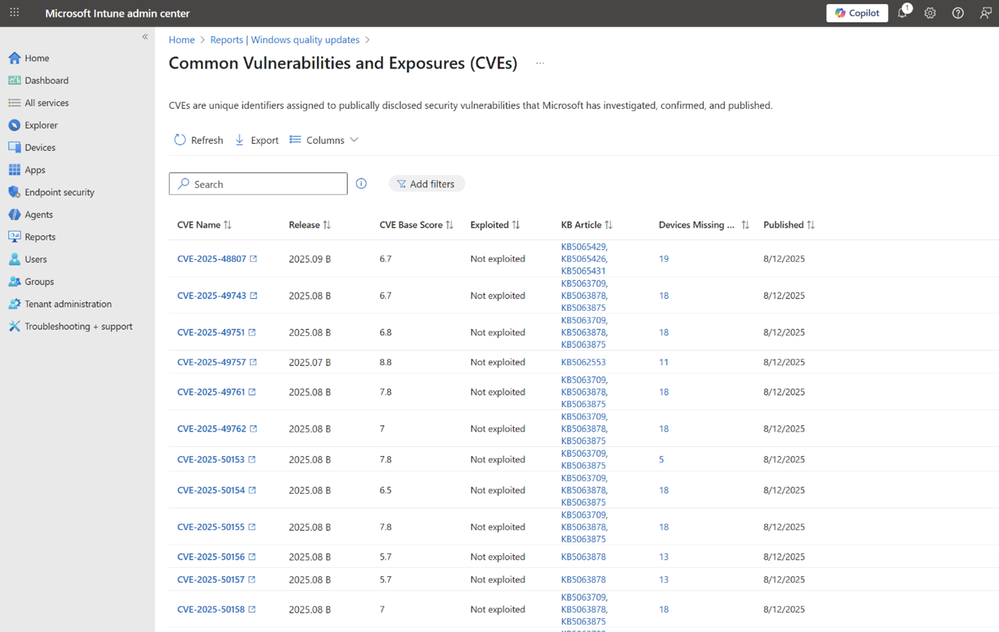This screenshot has height=632, width=999.
Task: Open 5 devices missing for CVE-2025-50153
Action: (661, 459)
